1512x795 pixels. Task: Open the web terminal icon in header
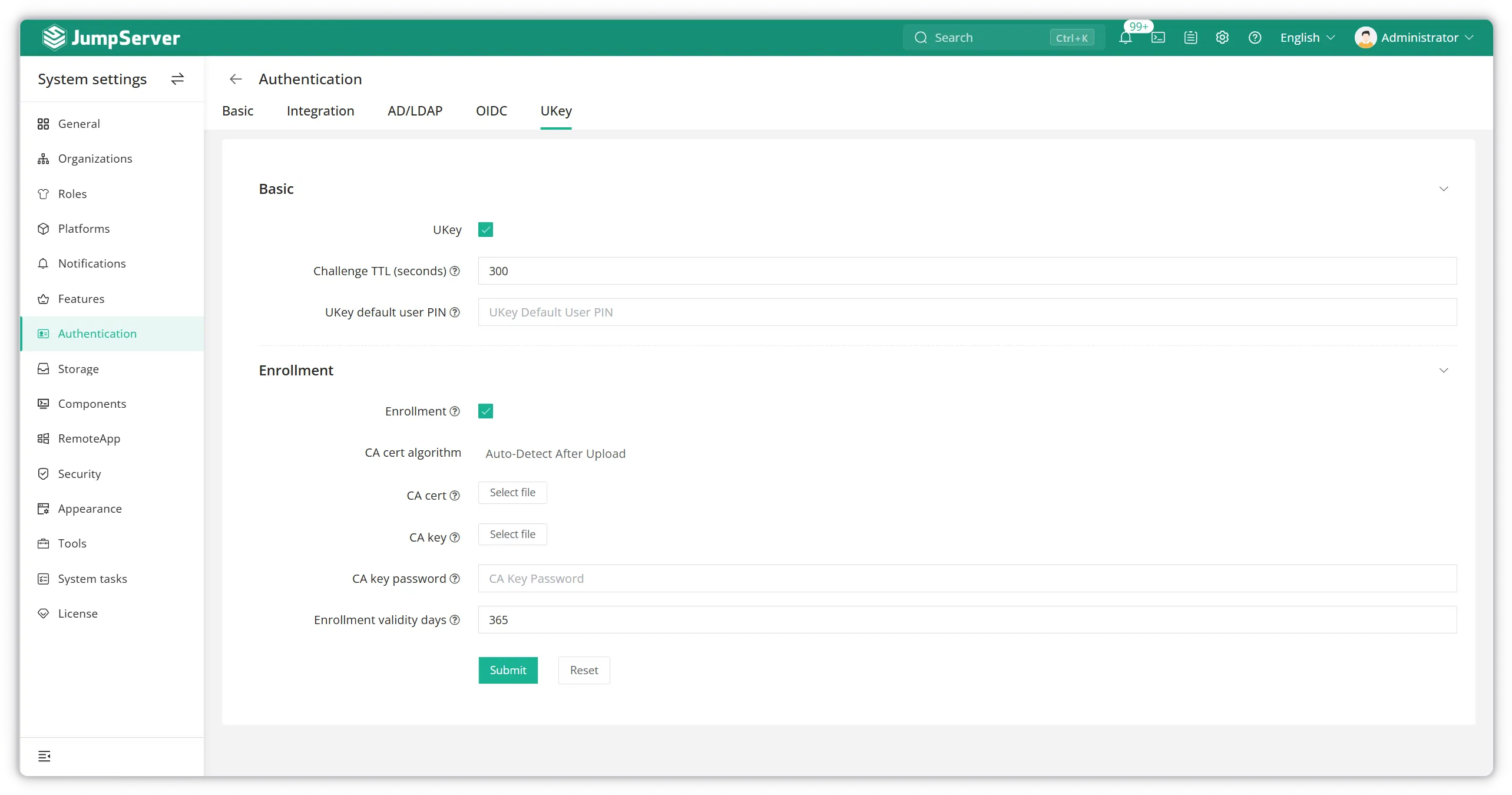(x=1158, y=38)
